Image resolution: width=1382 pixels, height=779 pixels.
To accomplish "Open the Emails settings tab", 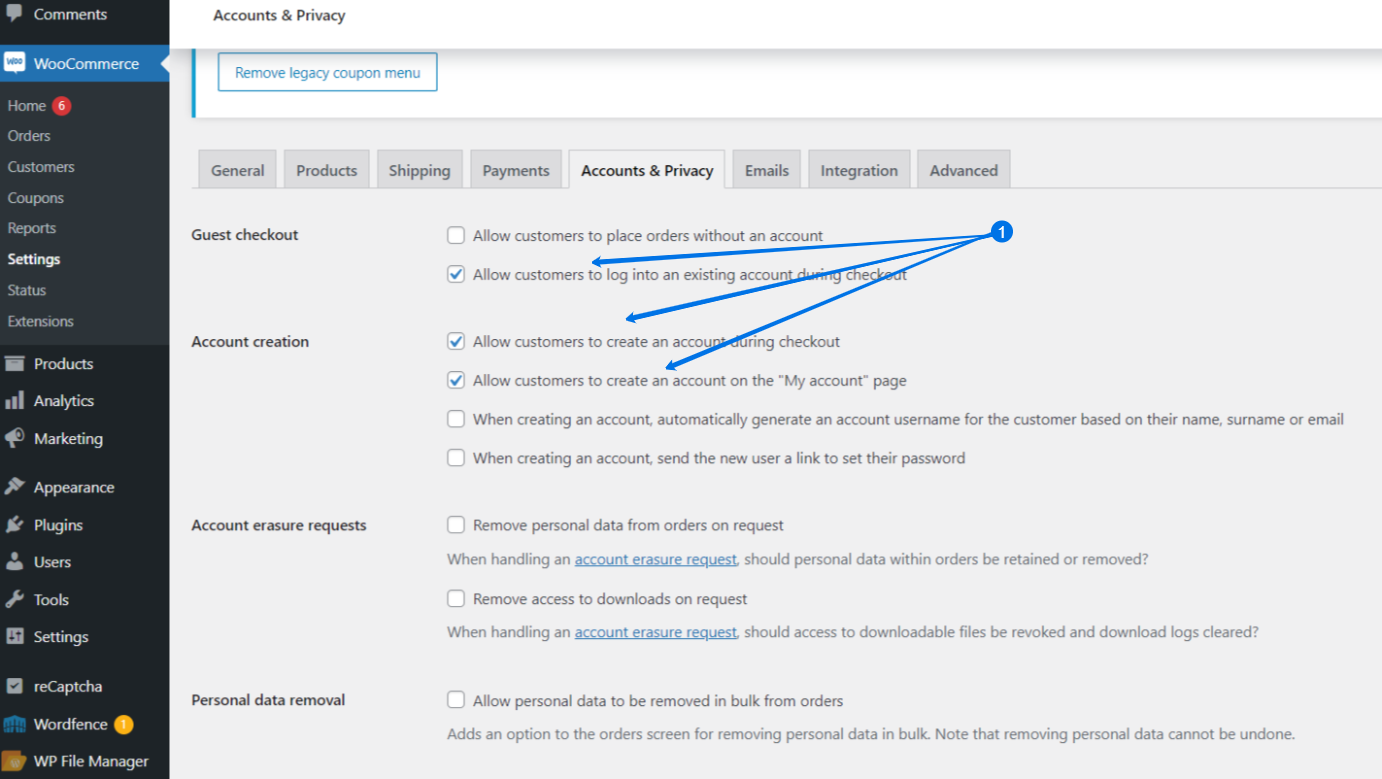I will tap(766, 169).
